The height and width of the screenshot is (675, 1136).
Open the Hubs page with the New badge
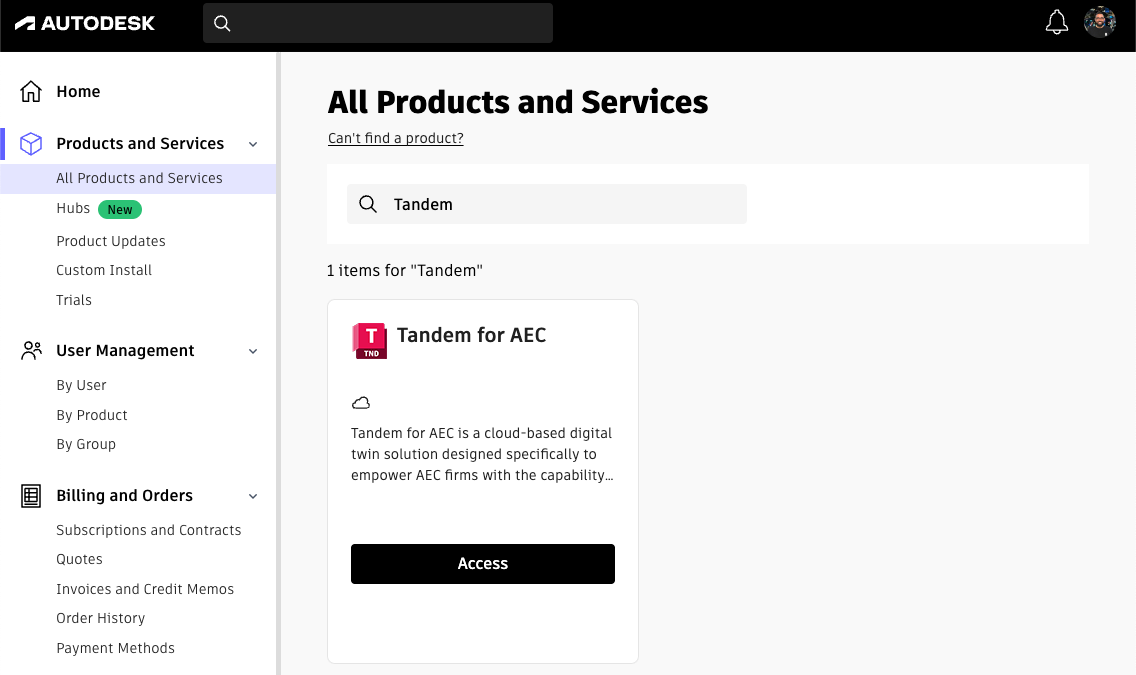point(73,208)
